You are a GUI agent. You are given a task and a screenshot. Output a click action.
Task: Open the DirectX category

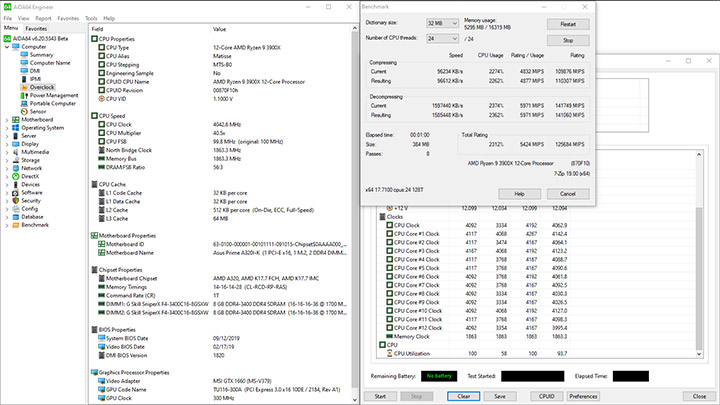30,176
